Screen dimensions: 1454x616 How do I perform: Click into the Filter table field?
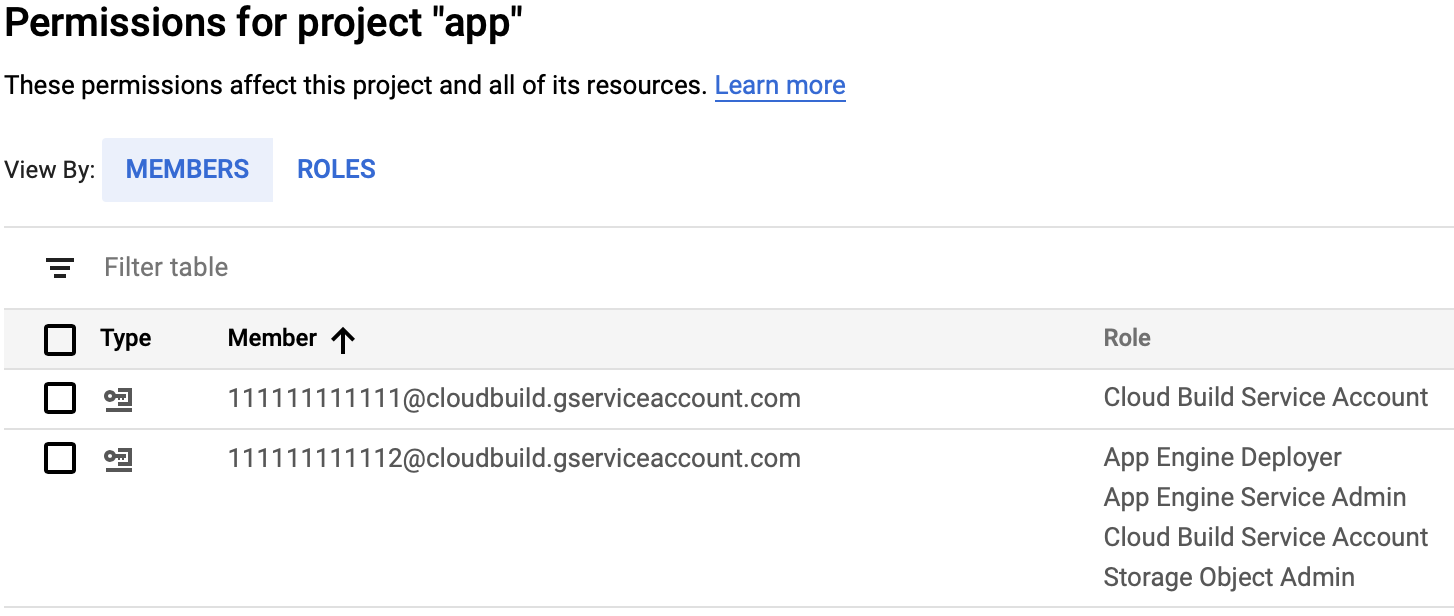(400, 268)
